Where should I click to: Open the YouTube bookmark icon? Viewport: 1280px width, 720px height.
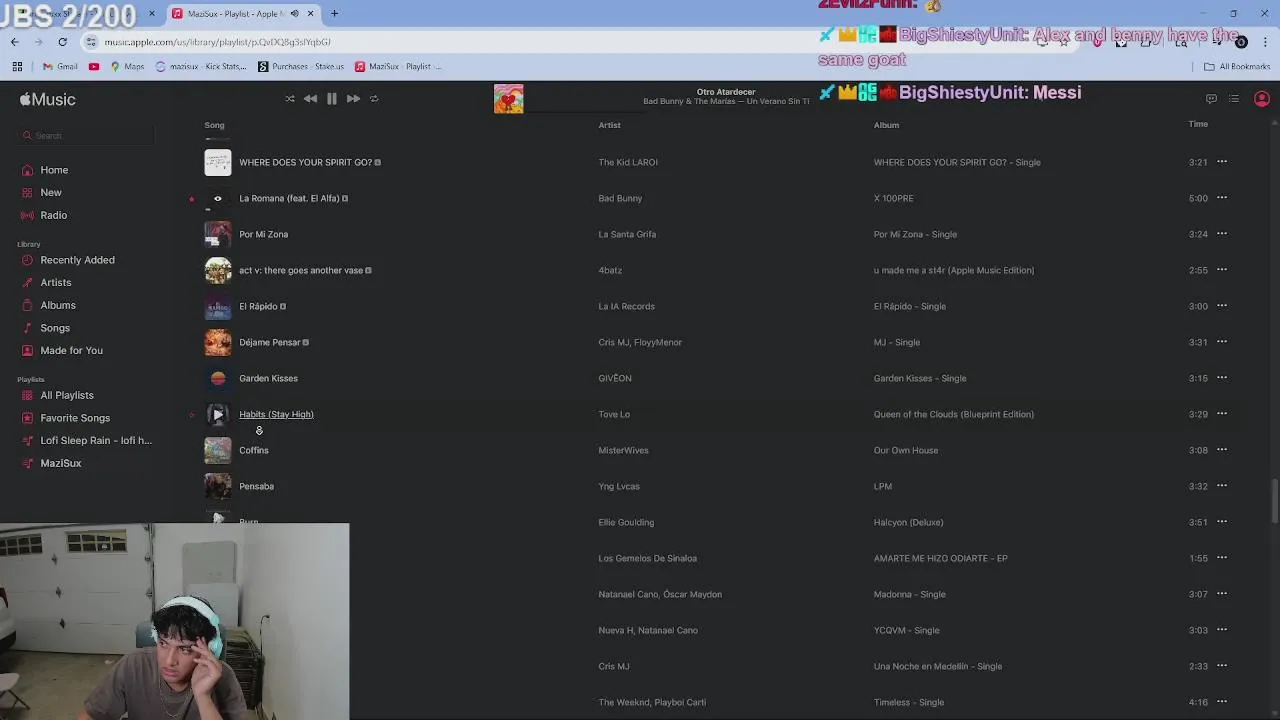pyautogui.click(x=94, y=67)
